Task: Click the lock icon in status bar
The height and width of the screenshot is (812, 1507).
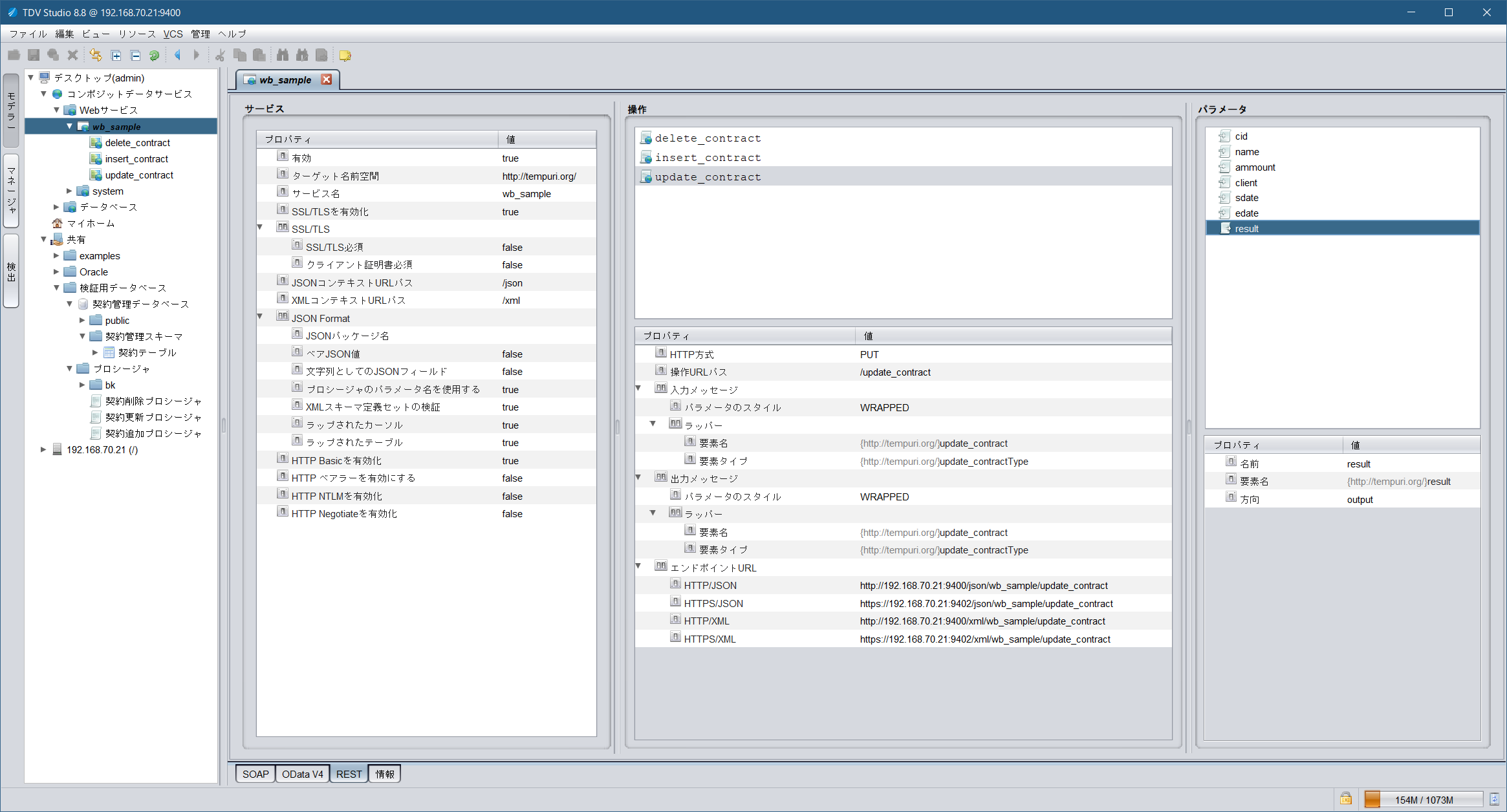Action: coord(1346,799)
